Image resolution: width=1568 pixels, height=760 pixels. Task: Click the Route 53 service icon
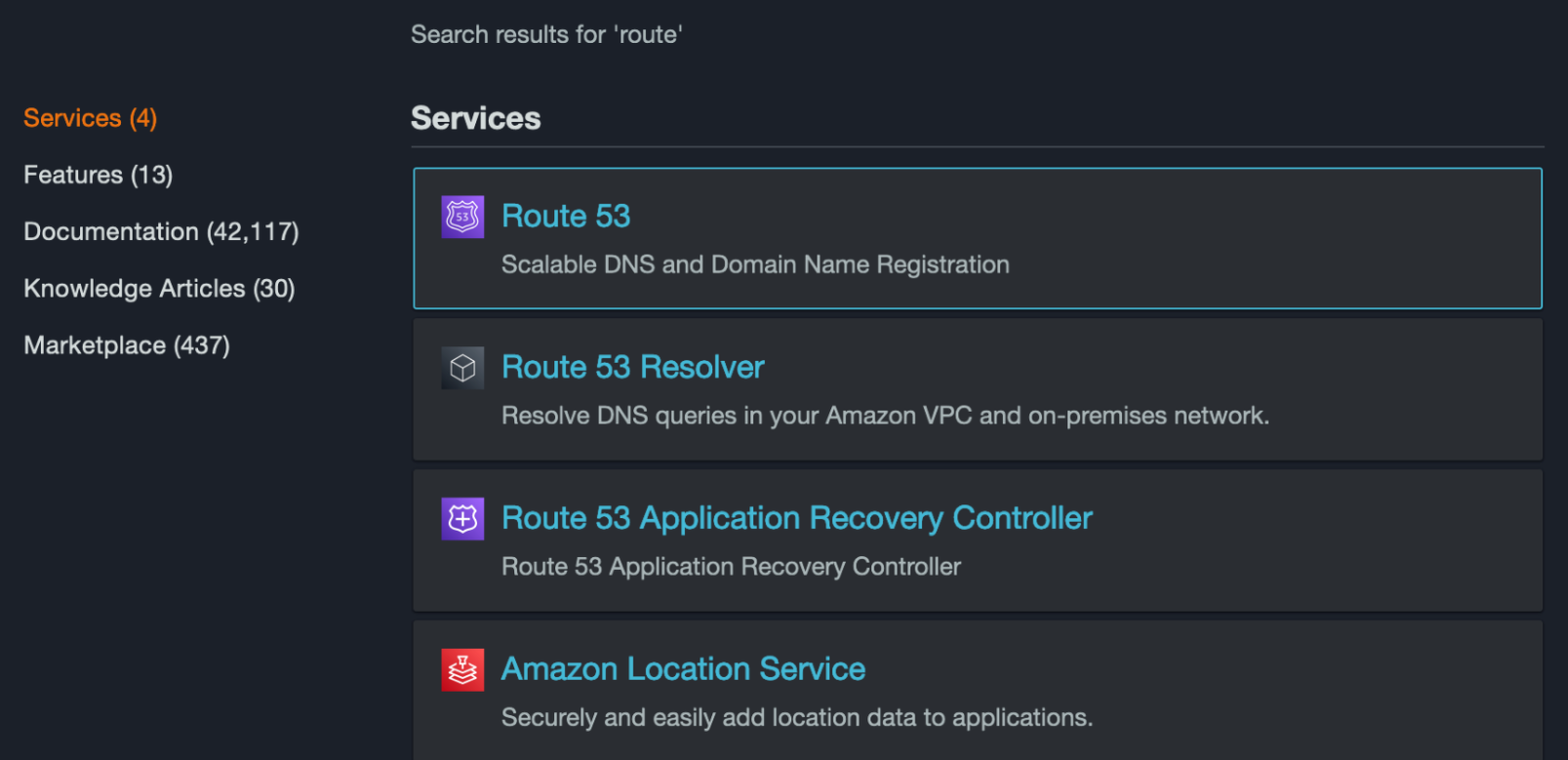462,216
